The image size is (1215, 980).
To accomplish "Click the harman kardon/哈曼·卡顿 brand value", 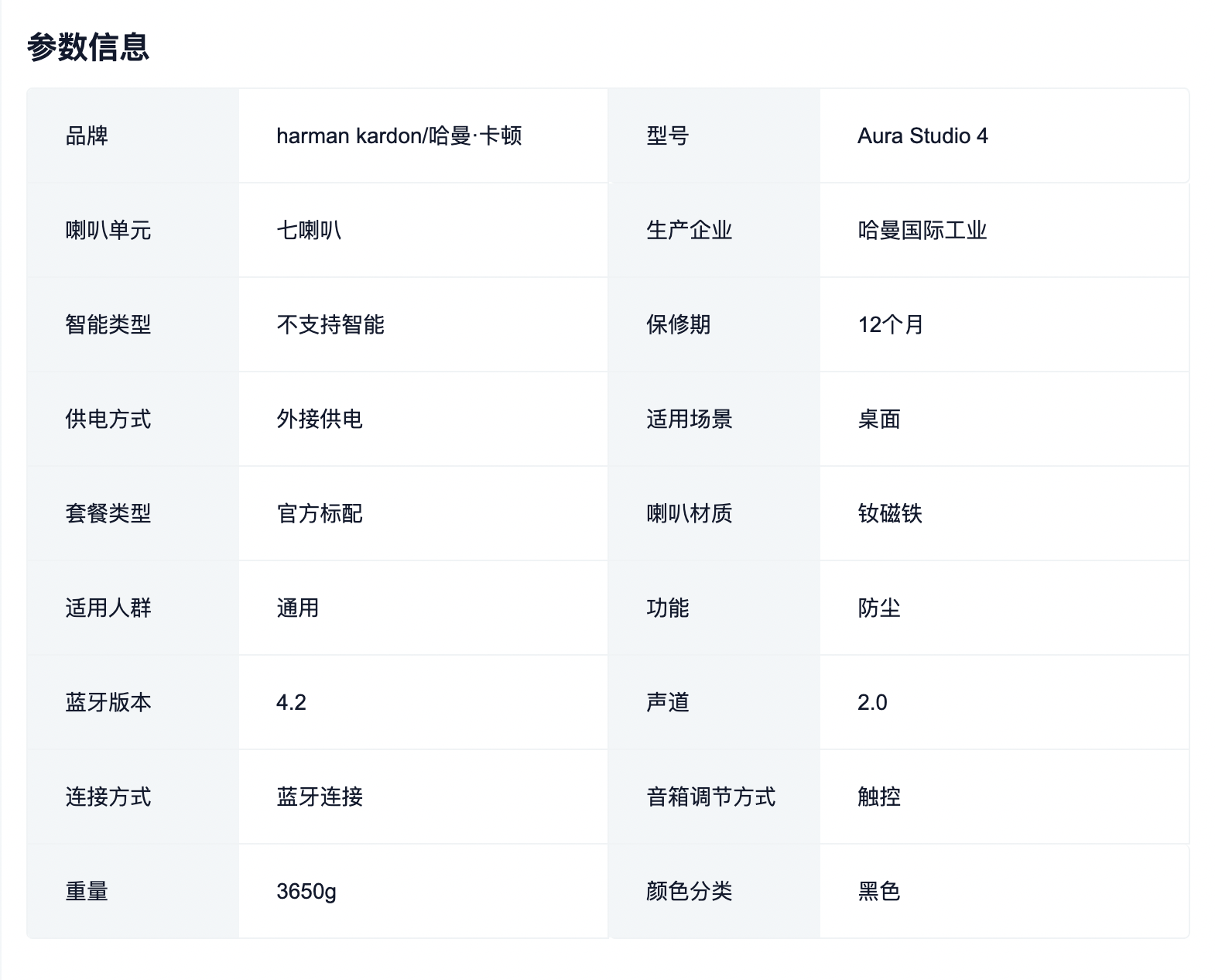I will point(399,136).
